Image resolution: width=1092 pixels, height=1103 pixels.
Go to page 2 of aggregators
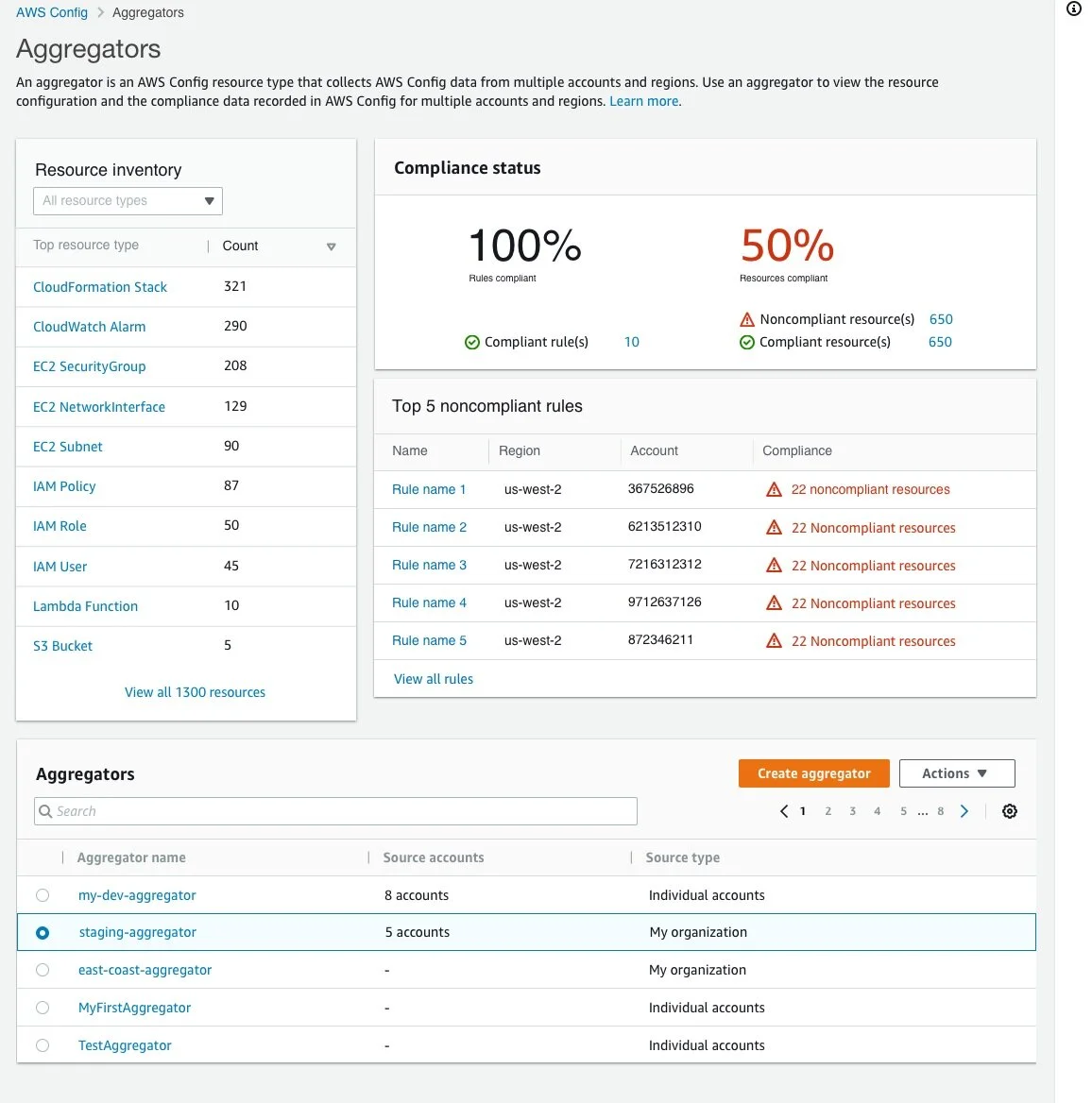pos(828,811)
